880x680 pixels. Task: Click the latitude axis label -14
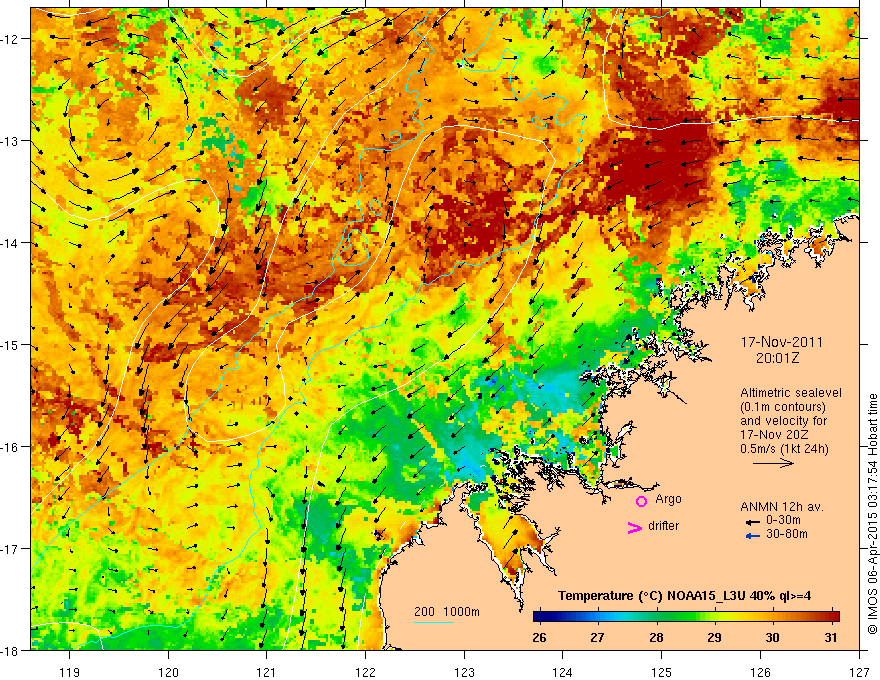pyautogui.click(x=11, y=243)
